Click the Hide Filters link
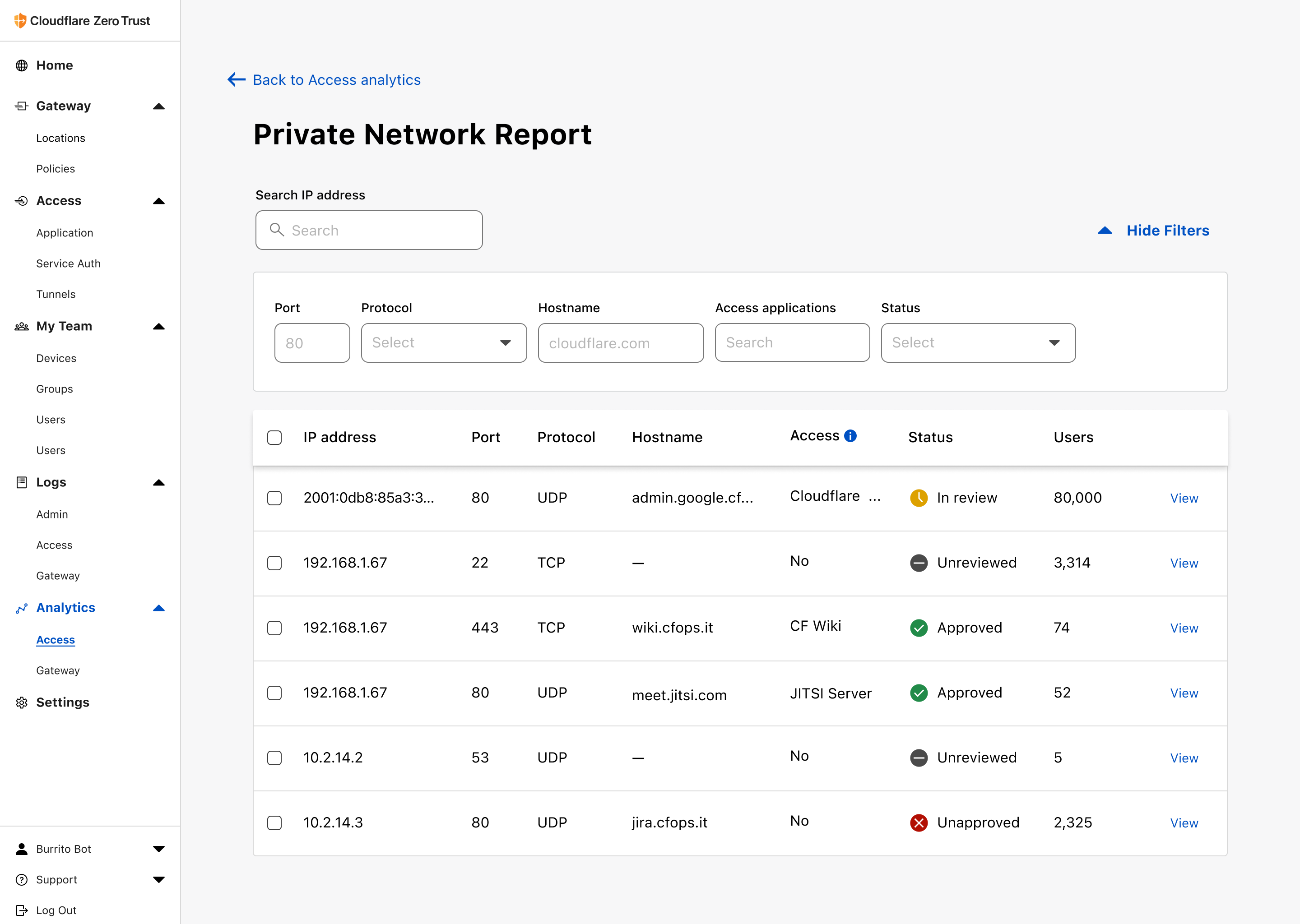 coord(1167,231)
